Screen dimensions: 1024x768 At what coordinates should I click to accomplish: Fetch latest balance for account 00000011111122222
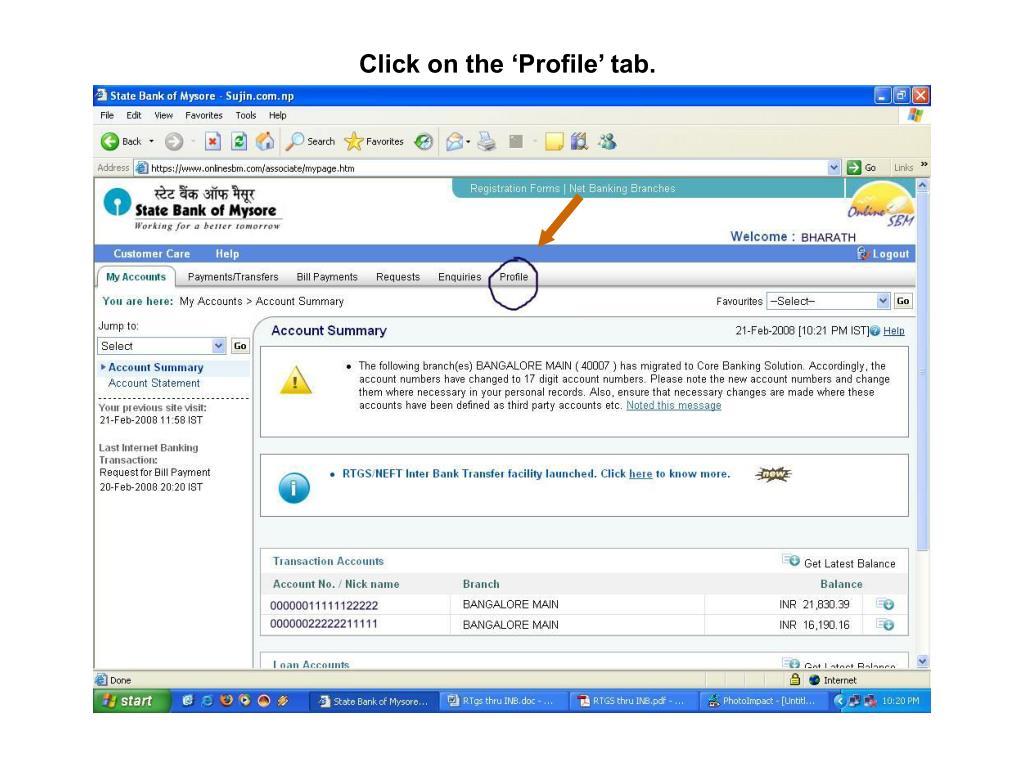pos(886,605)
